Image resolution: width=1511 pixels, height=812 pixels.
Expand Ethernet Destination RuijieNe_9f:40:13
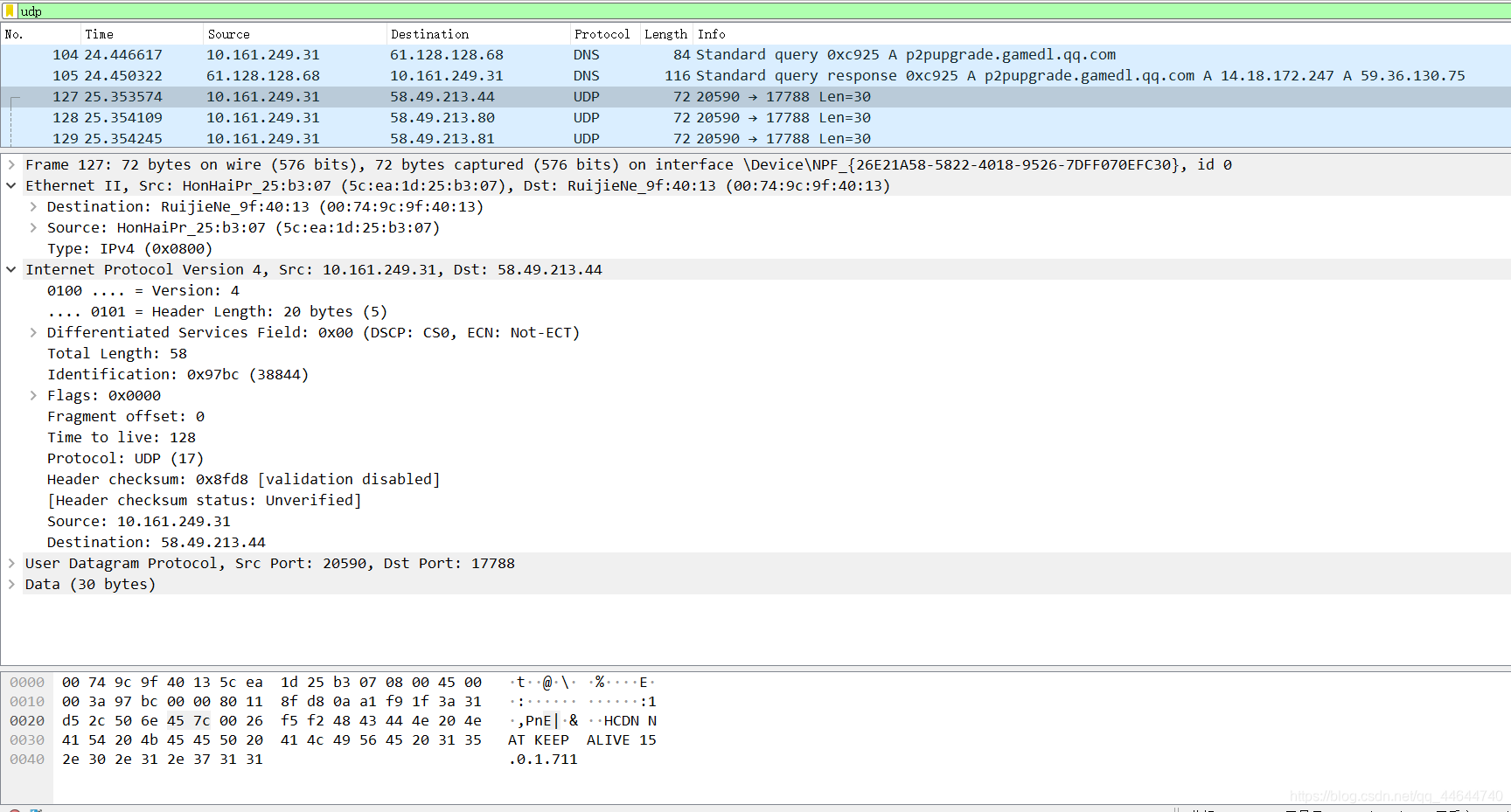(x=33, y=206)
